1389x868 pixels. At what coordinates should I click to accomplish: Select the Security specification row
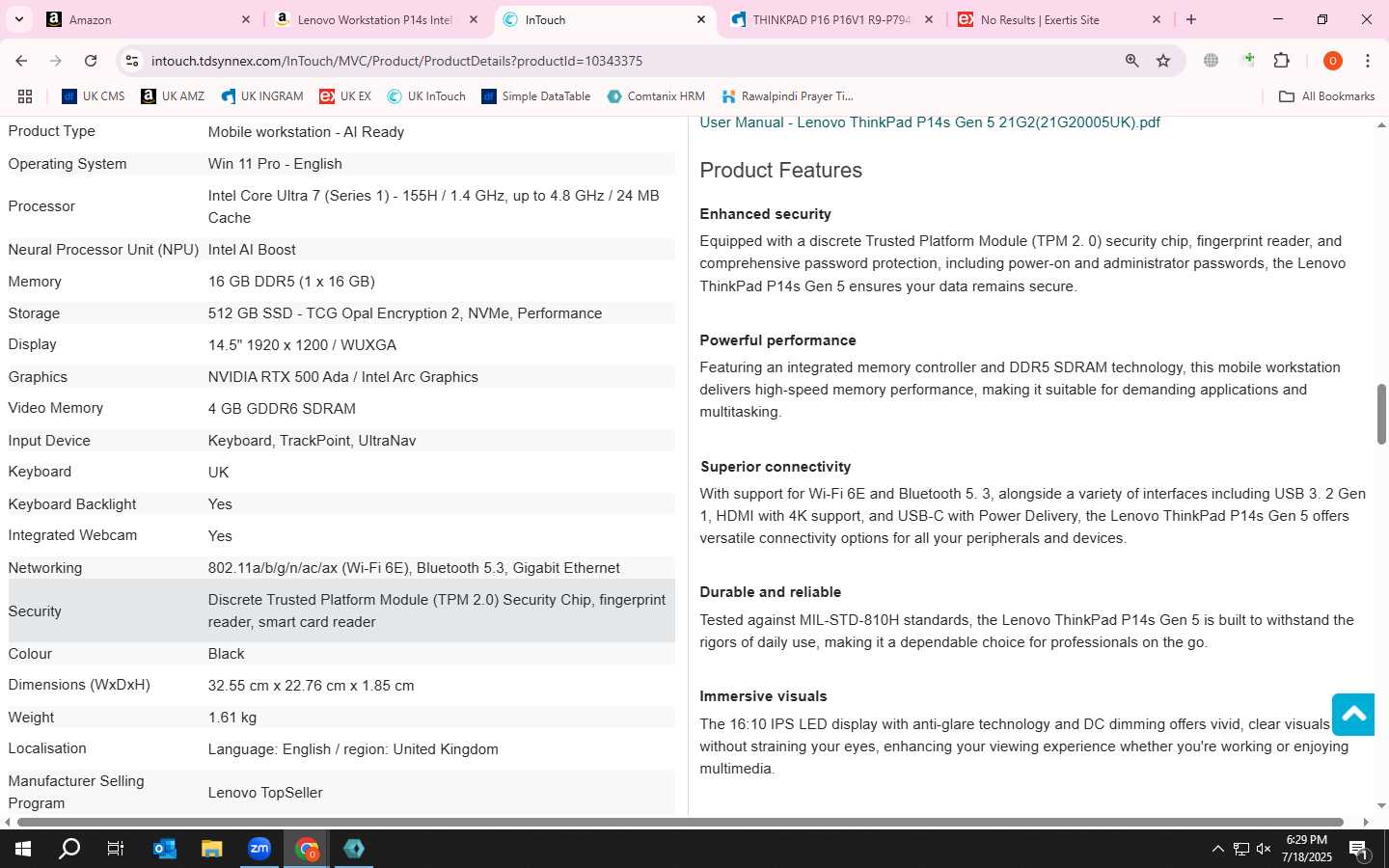341,610
